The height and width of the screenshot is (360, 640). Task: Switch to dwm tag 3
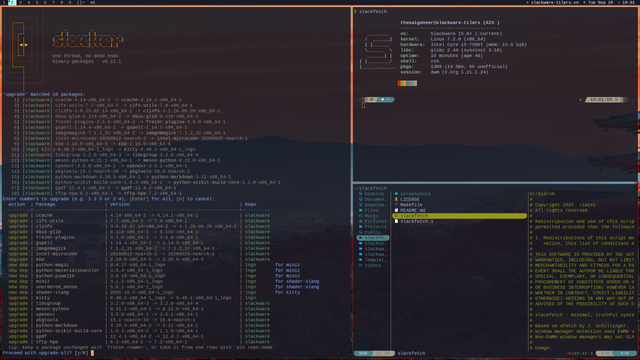click(x=20, y=2)
